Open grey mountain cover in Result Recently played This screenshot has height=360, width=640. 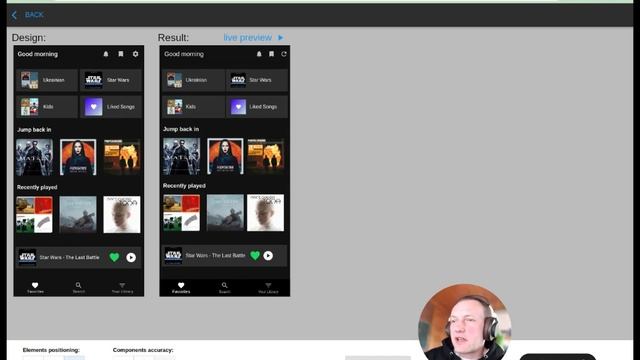225,213
